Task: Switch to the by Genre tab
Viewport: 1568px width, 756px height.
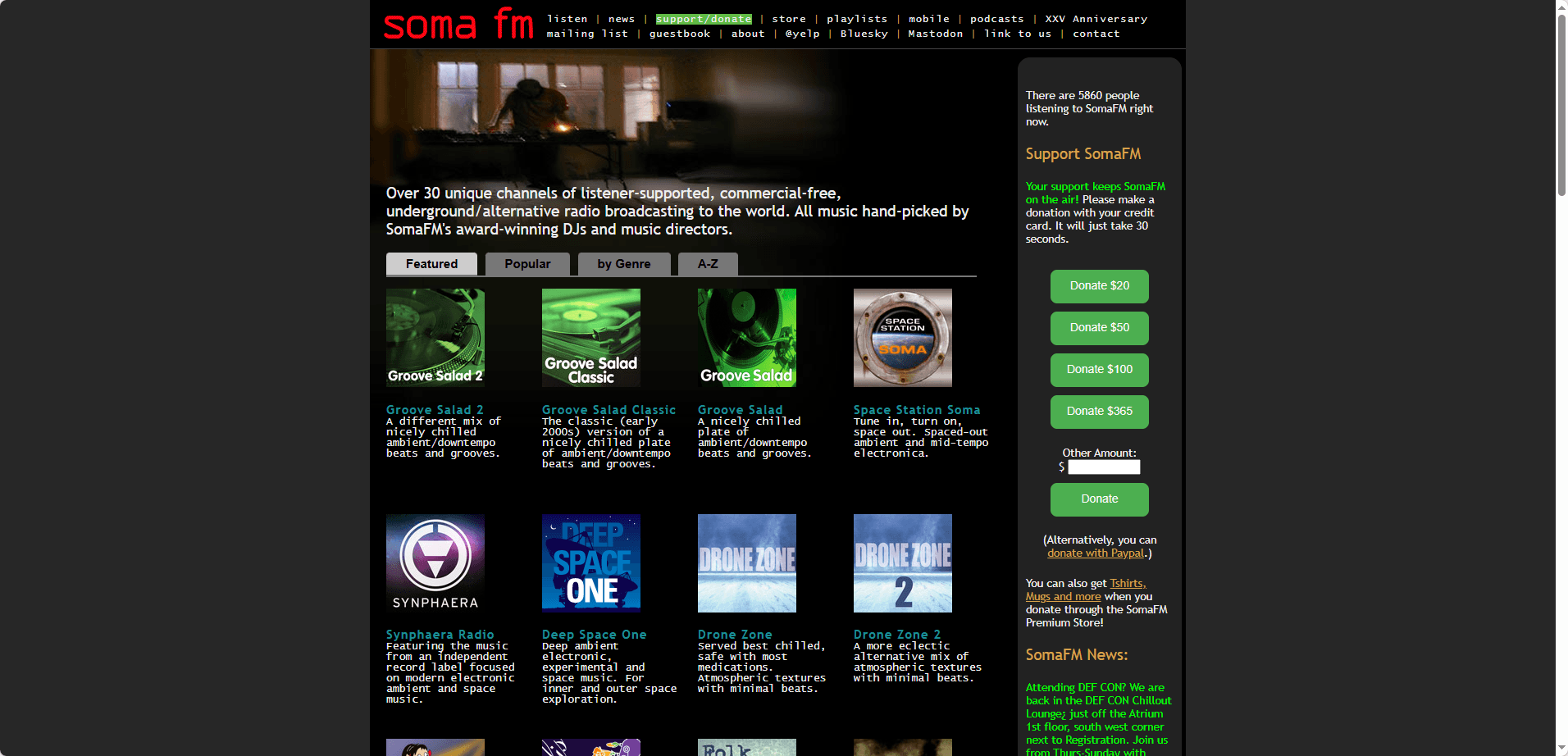Action: tap(624, 264)
